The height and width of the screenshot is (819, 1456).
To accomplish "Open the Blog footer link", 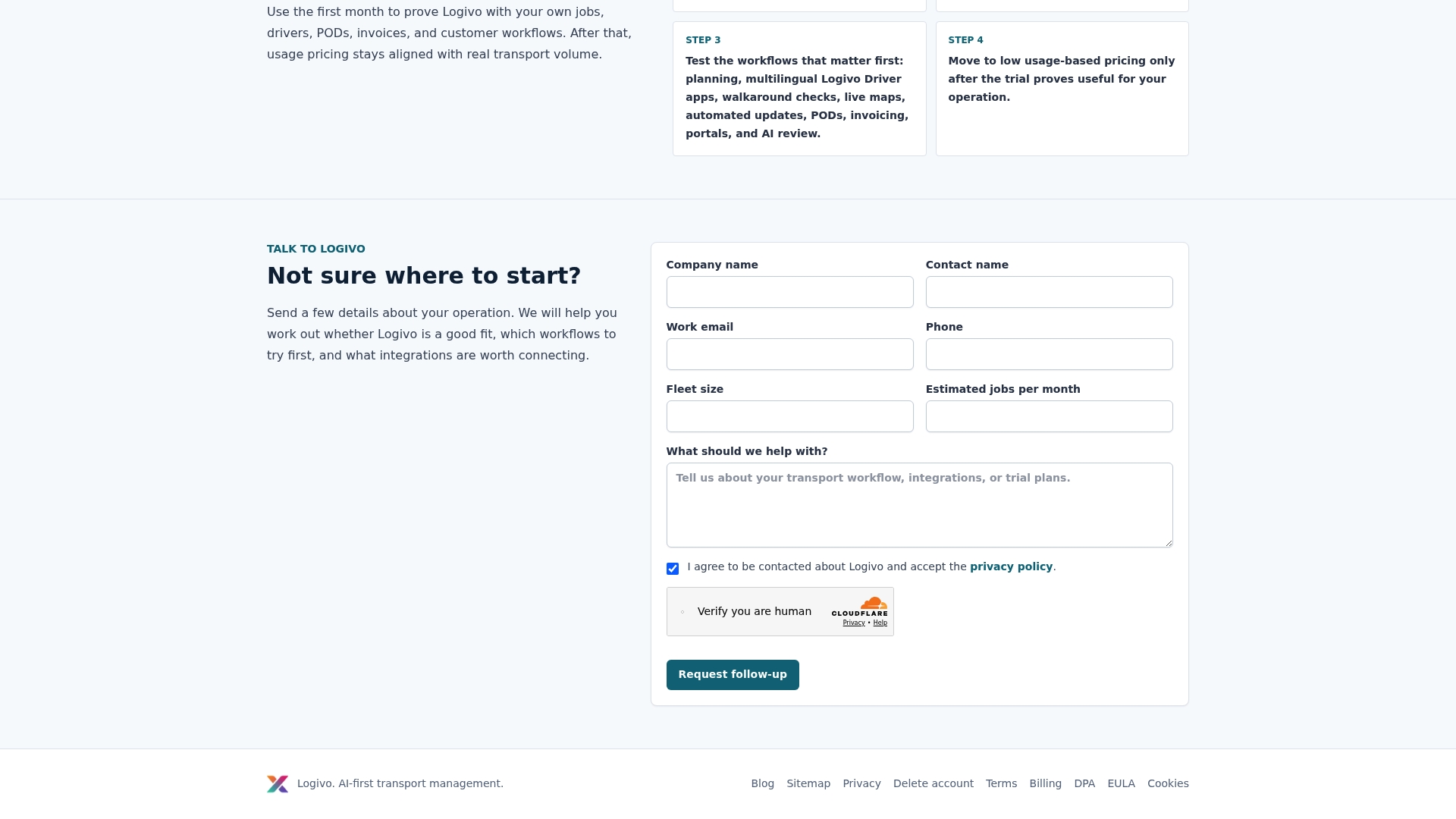I will coord(762,783).
